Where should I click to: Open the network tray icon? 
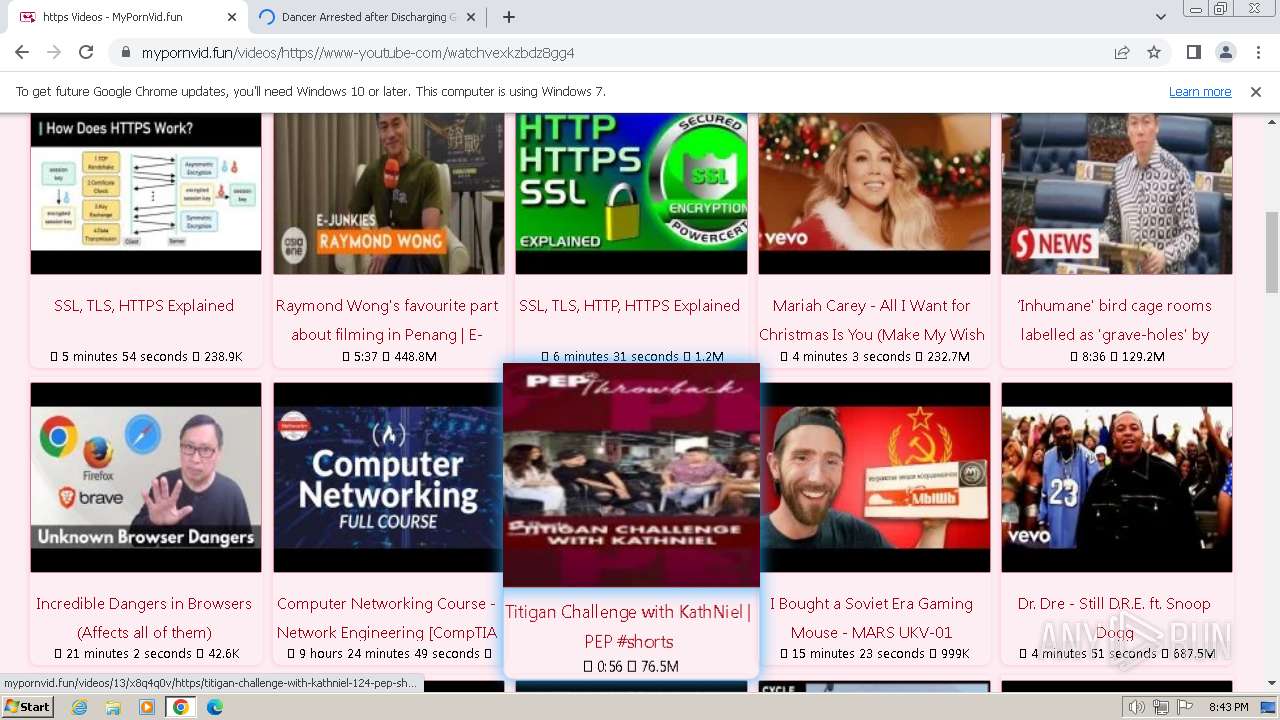pos(1160,707)
